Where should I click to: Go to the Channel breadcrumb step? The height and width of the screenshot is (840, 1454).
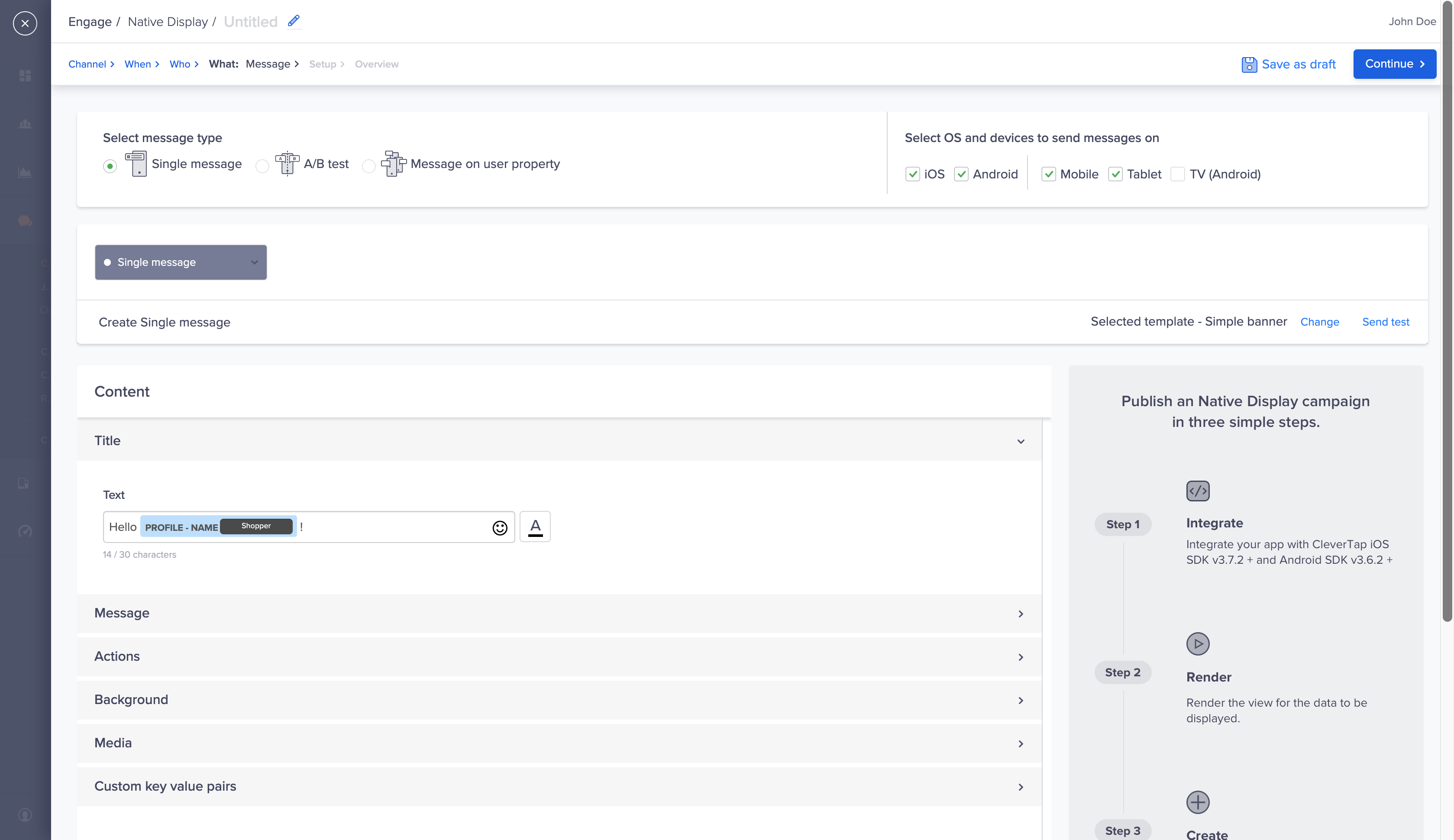click(87, 64)
